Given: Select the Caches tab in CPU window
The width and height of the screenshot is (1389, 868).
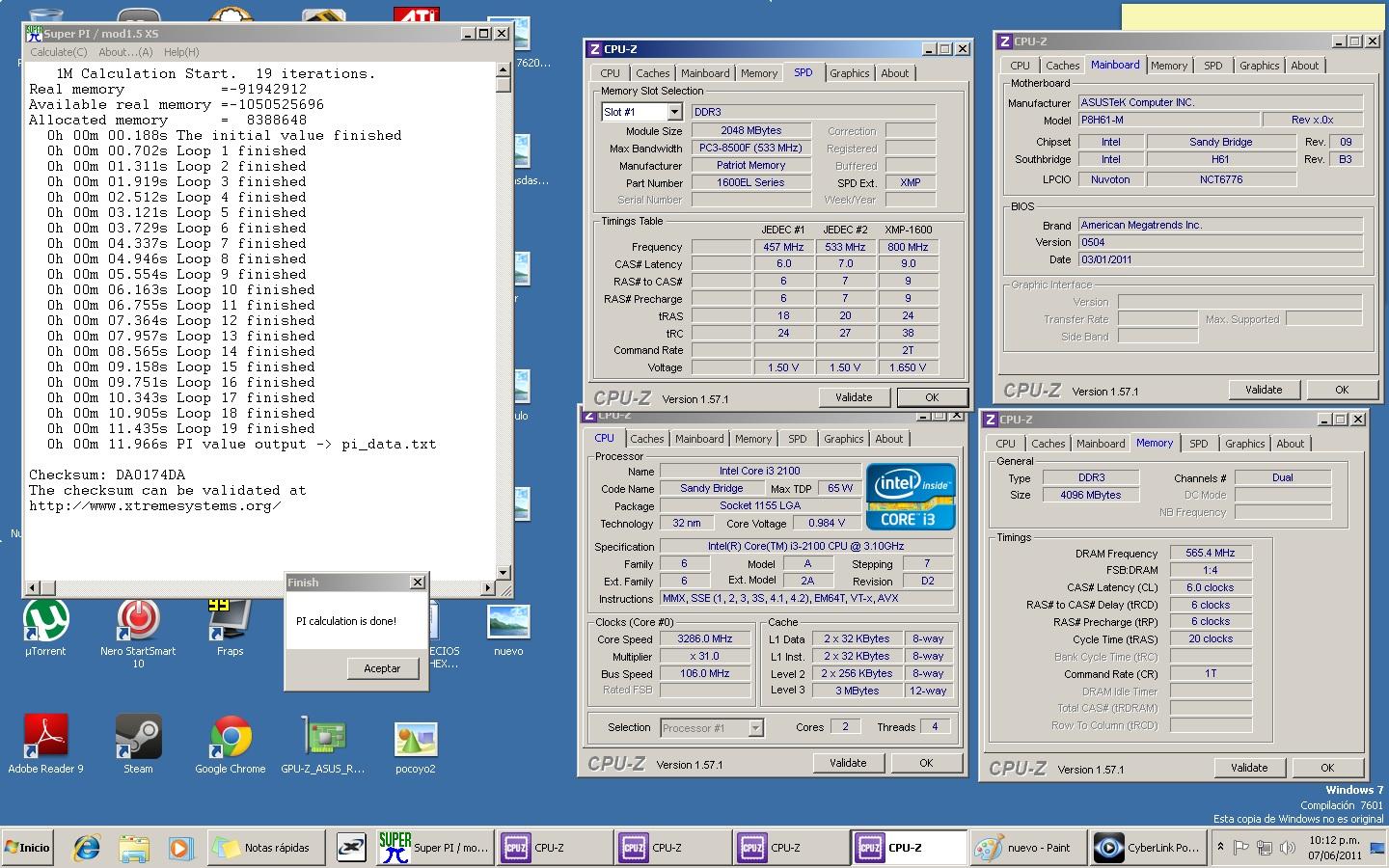Looking at the screenshot, I should (647, 439).
